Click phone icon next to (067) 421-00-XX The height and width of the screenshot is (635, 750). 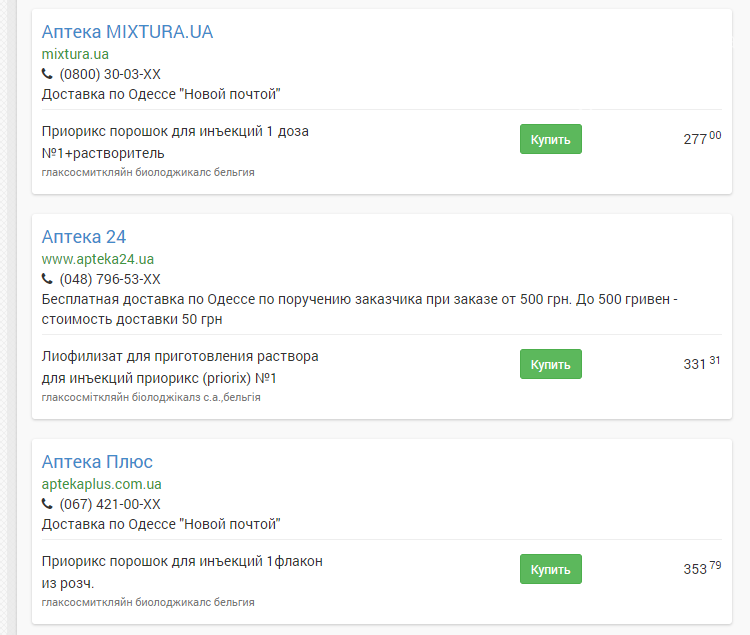(47, 504)
